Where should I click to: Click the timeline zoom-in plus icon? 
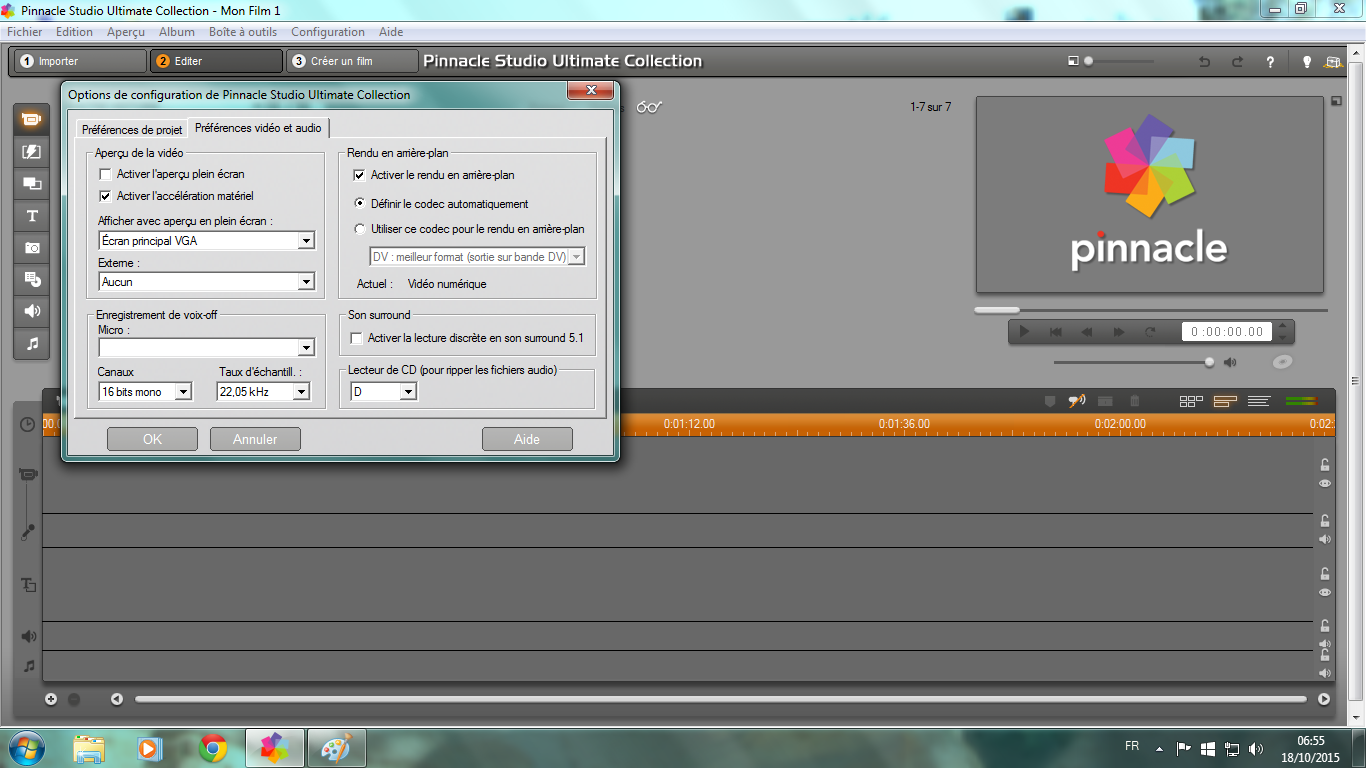click(51, 699)
